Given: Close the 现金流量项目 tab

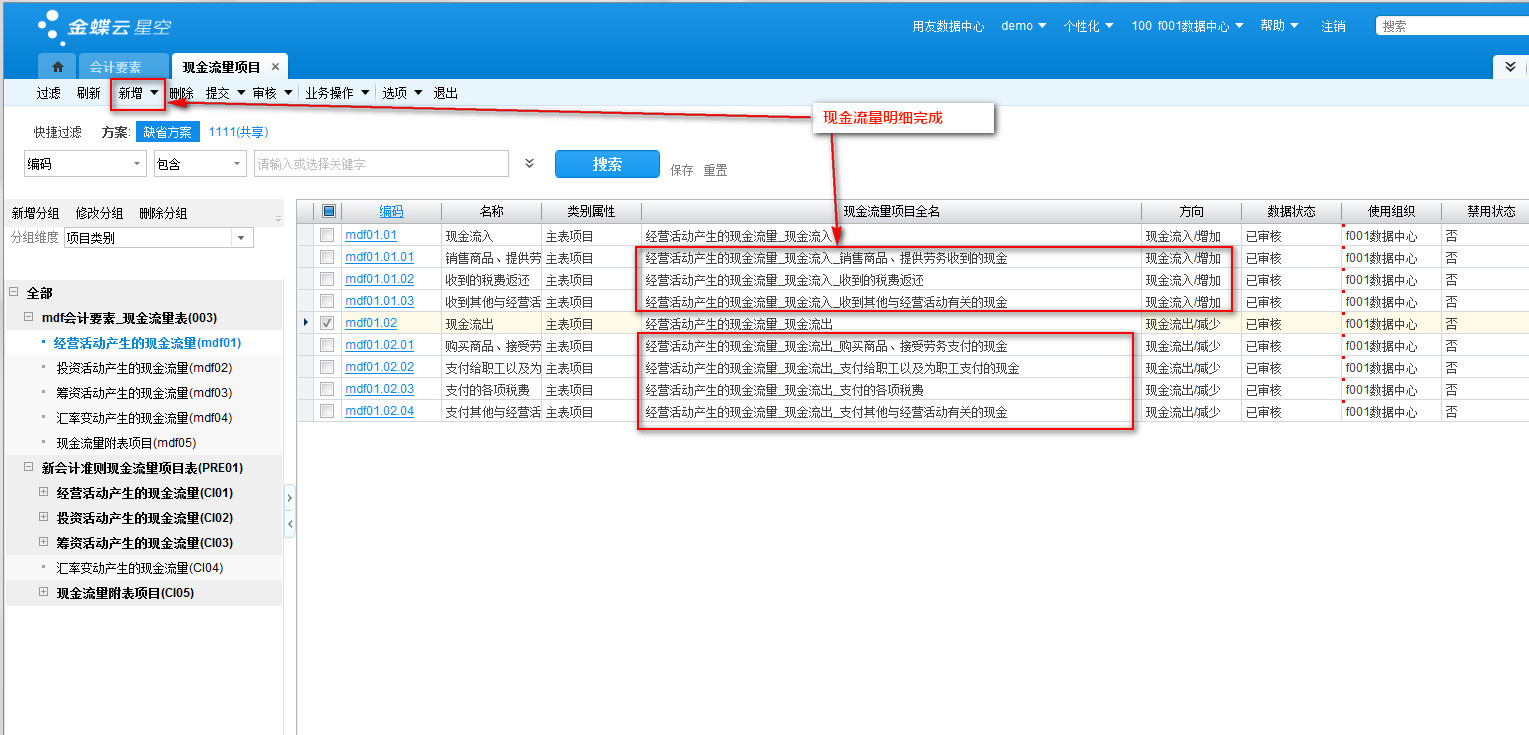Looking at the screenshot, I should point(275,67).
